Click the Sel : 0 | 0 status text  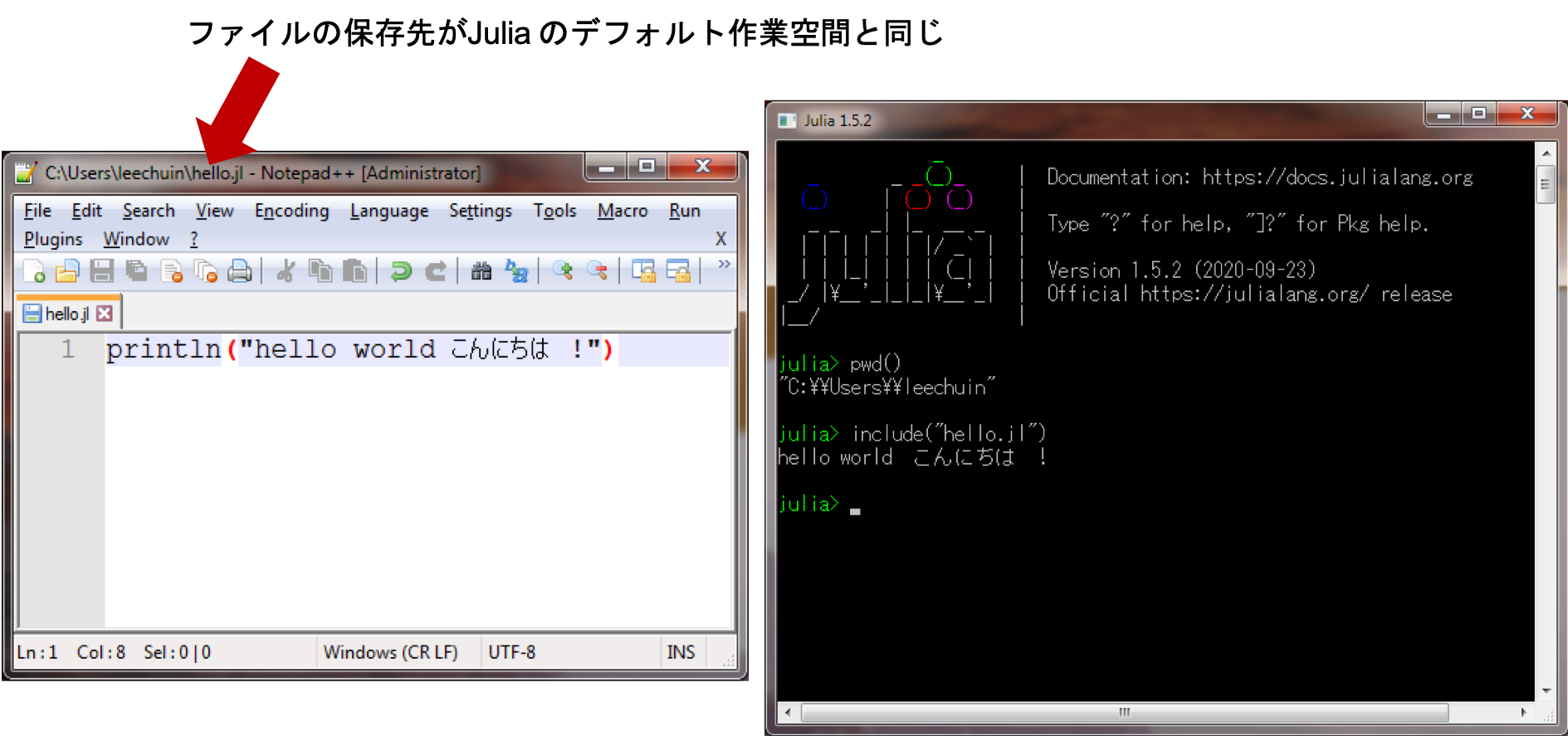177,652
